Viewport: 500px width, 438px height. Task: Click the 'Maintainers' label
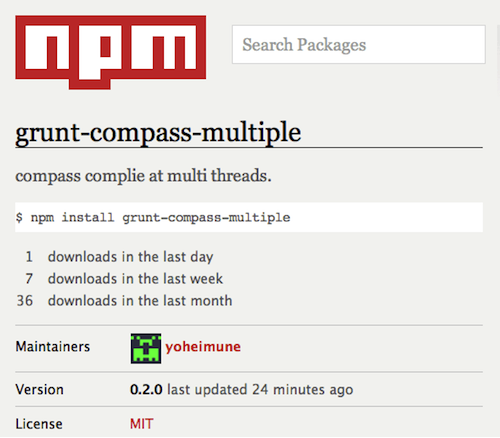click(53, 347)
